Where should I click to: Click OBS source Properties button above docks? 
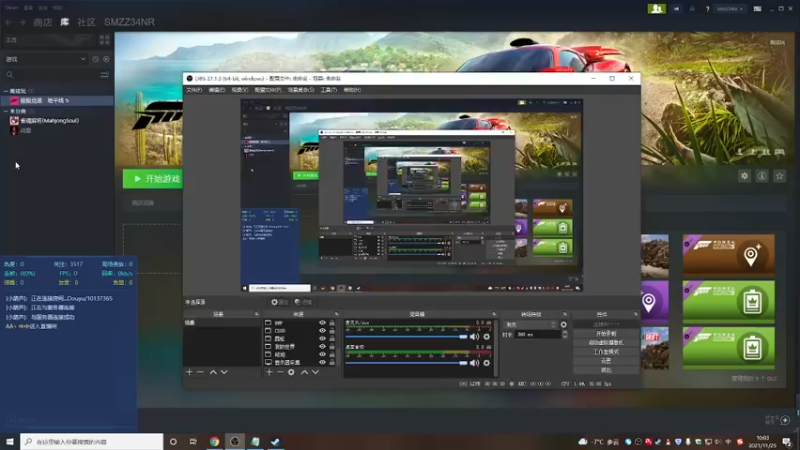click(x=280, y=302)
